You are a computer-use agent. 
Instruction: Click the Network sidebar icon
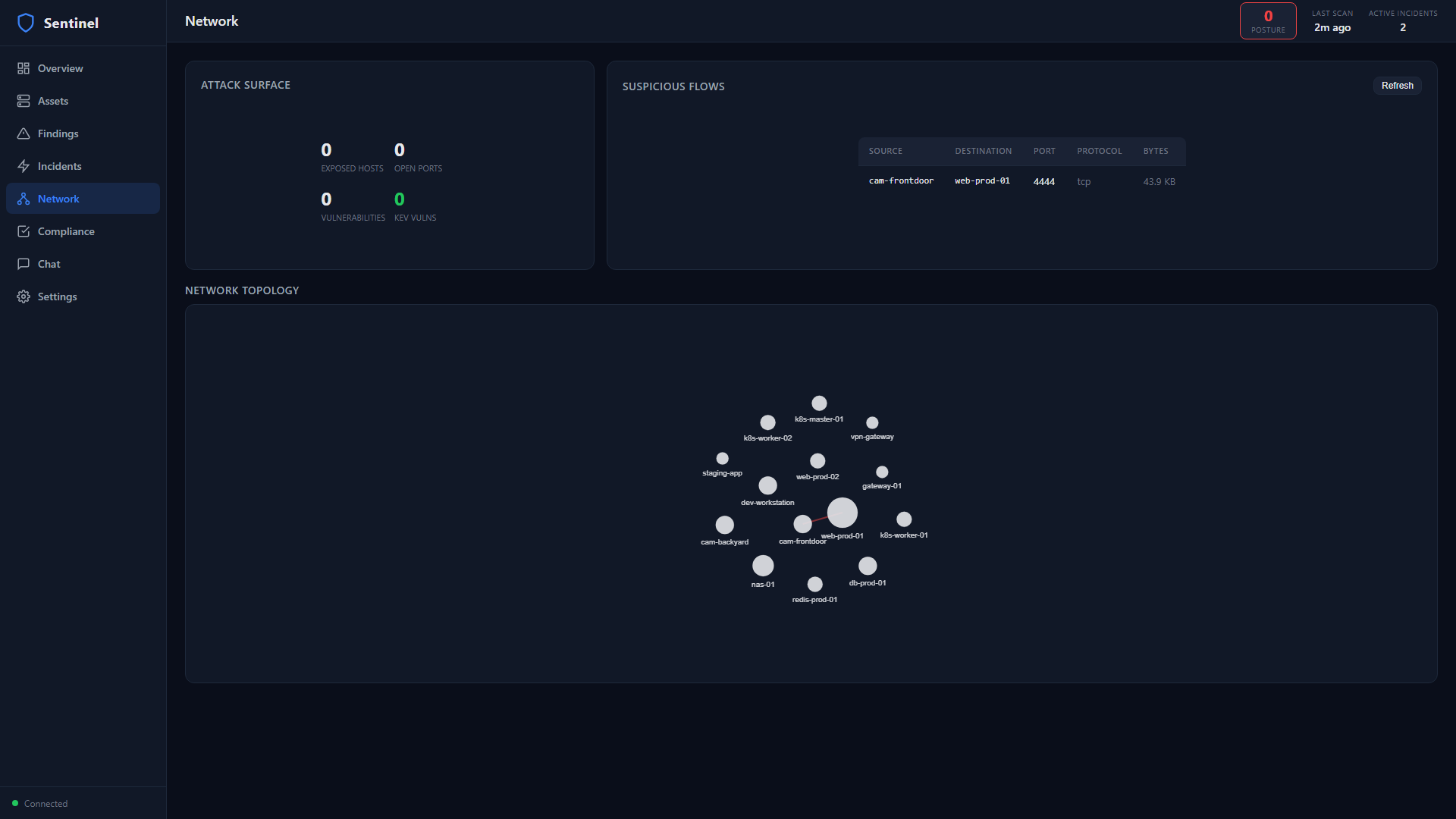24,199
